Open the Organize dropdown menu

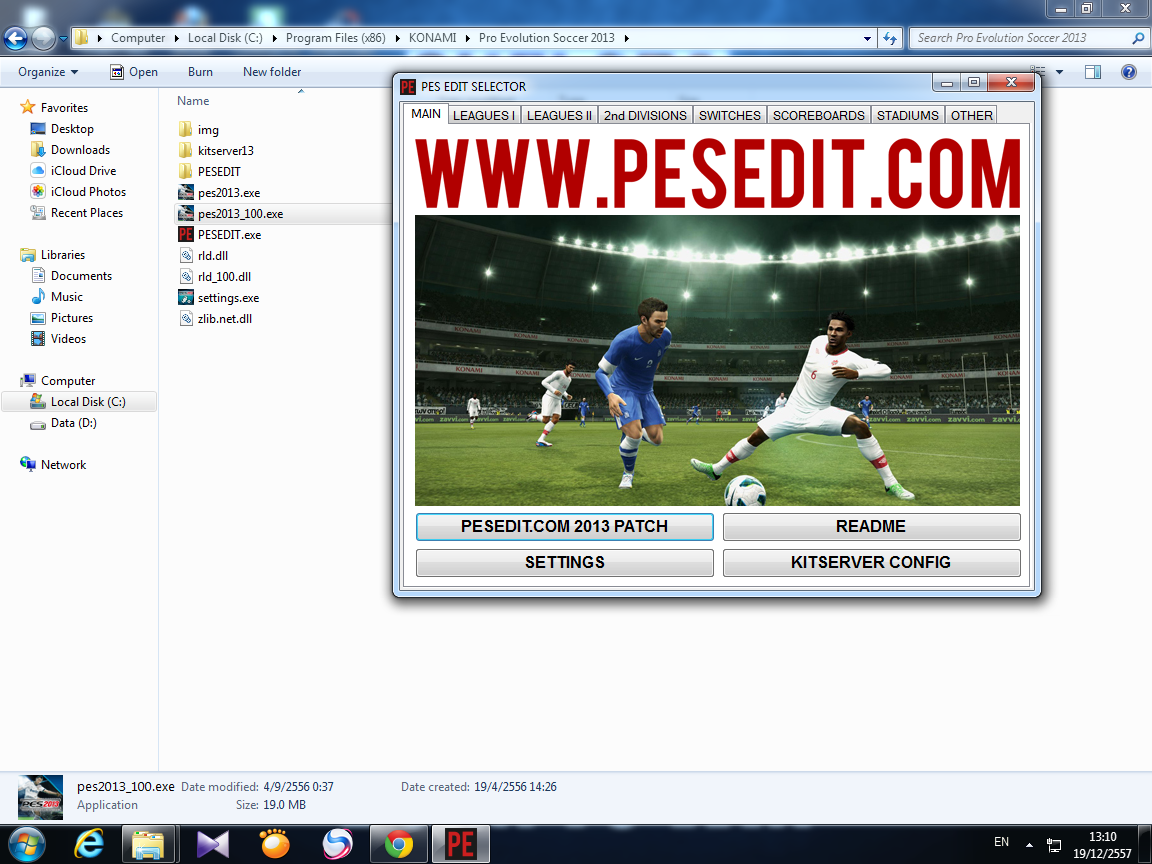pyautogui.click(x=48, y=72)
